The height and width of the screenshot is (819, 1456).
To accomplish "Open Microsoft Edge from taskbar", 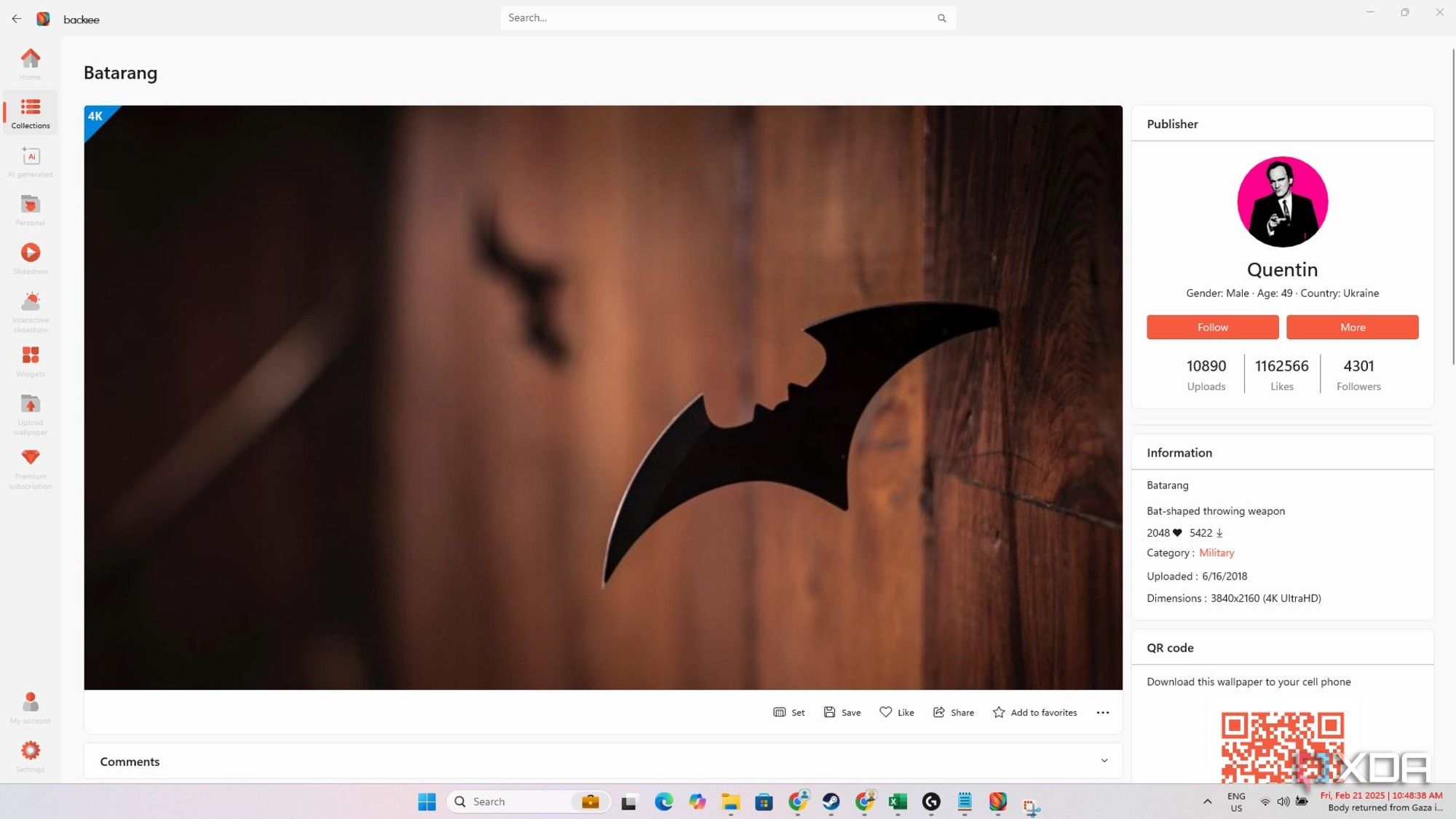I will [x=663, y=802].
